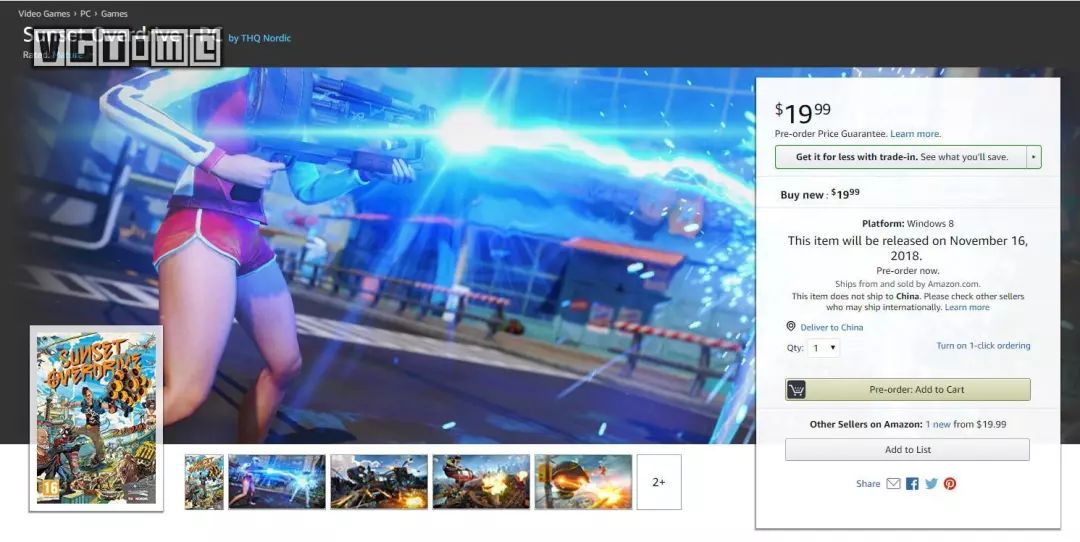The image size is (1080, 542).
Task: Open Learn more about Pre-order Price Guarantee
Action: click(915, 134)
